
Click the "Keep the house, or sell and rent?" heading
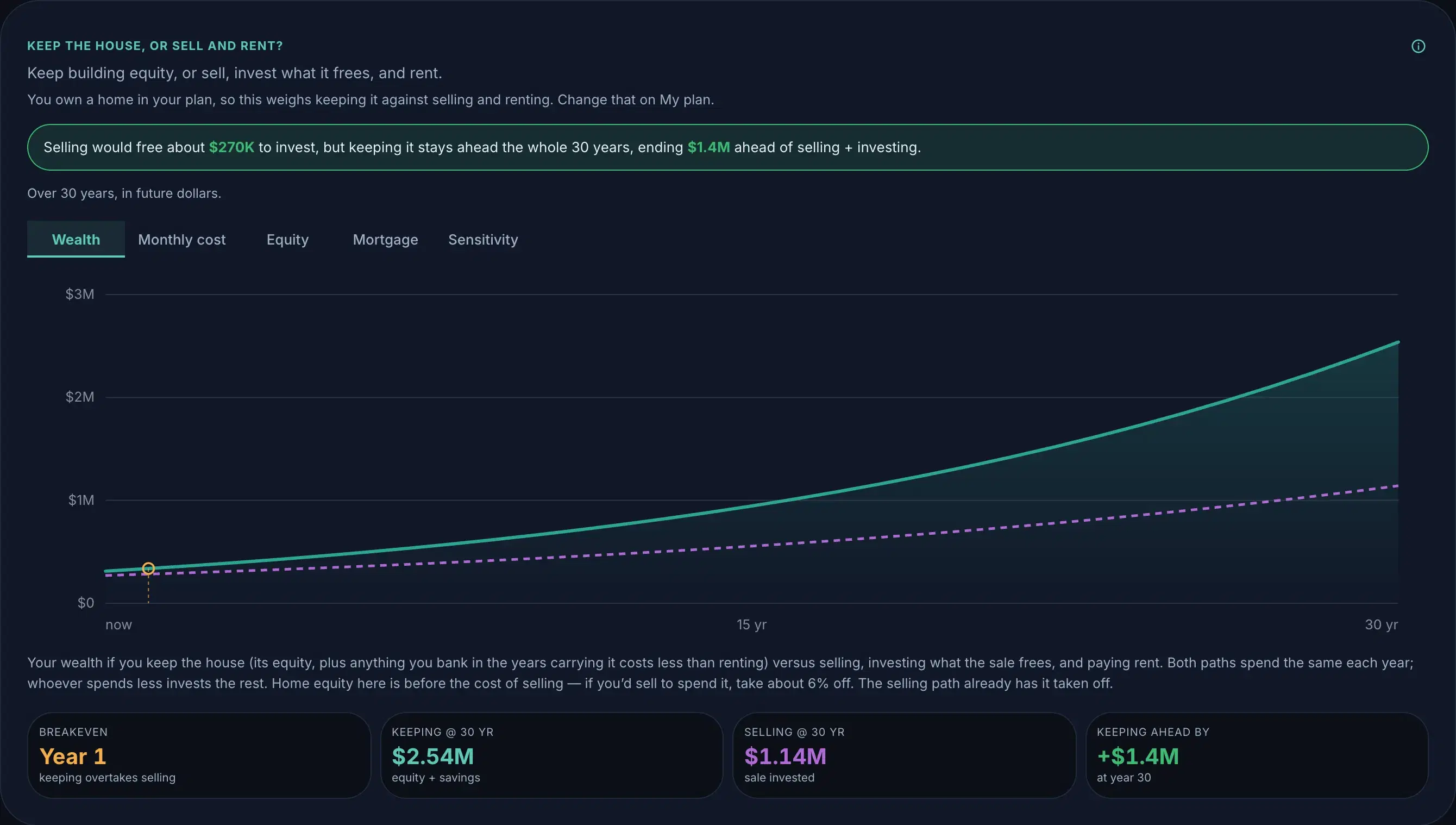click(155, 46)
